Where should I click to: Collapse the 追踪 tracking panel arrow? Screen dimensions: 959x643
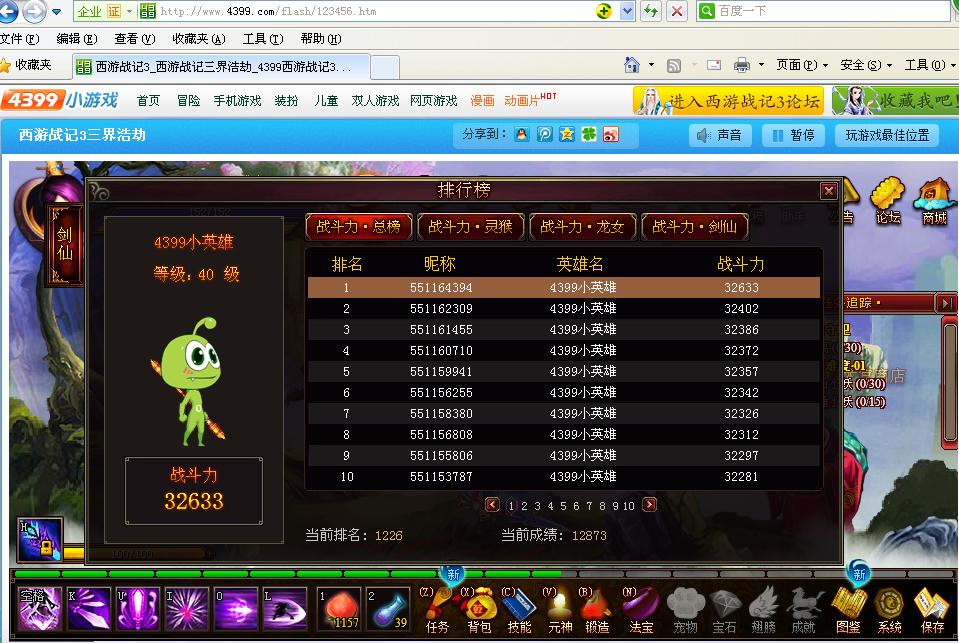pos(946,303)
